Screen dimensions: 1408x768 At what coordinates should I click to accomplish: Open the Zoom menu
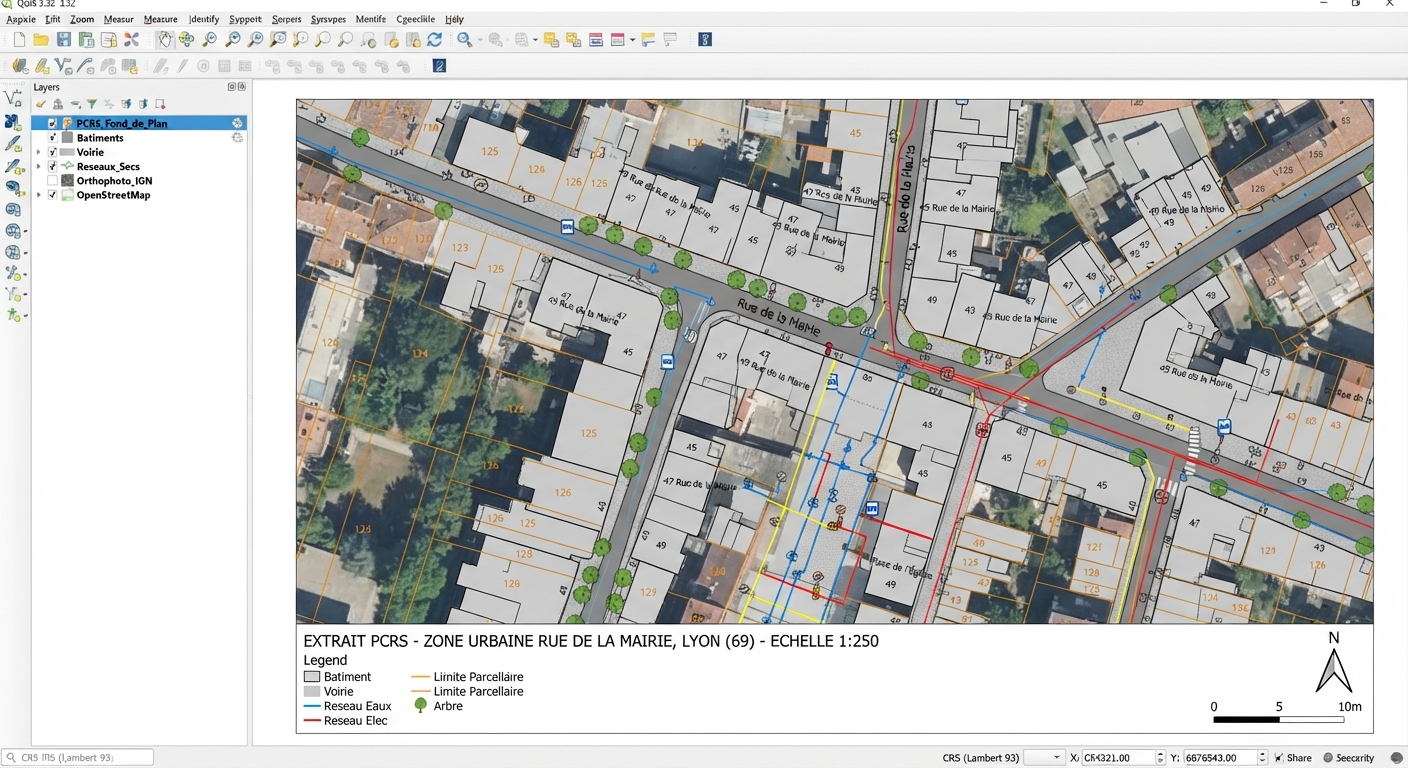pyautogui.click(x=82, y=19)
